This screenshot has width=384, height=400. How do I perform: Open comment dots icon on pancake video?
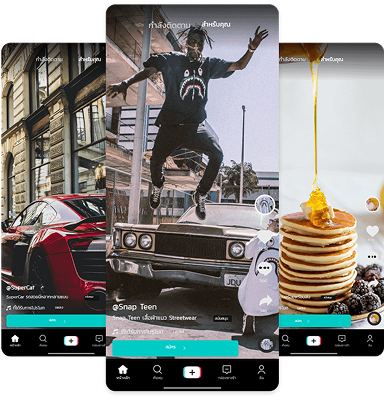click(372, 257)
